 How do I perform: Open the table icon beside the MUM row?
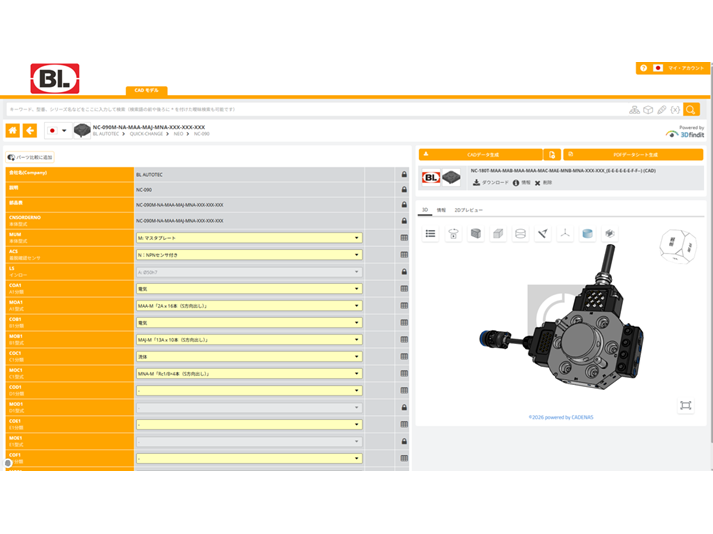[x=404, y=238]
